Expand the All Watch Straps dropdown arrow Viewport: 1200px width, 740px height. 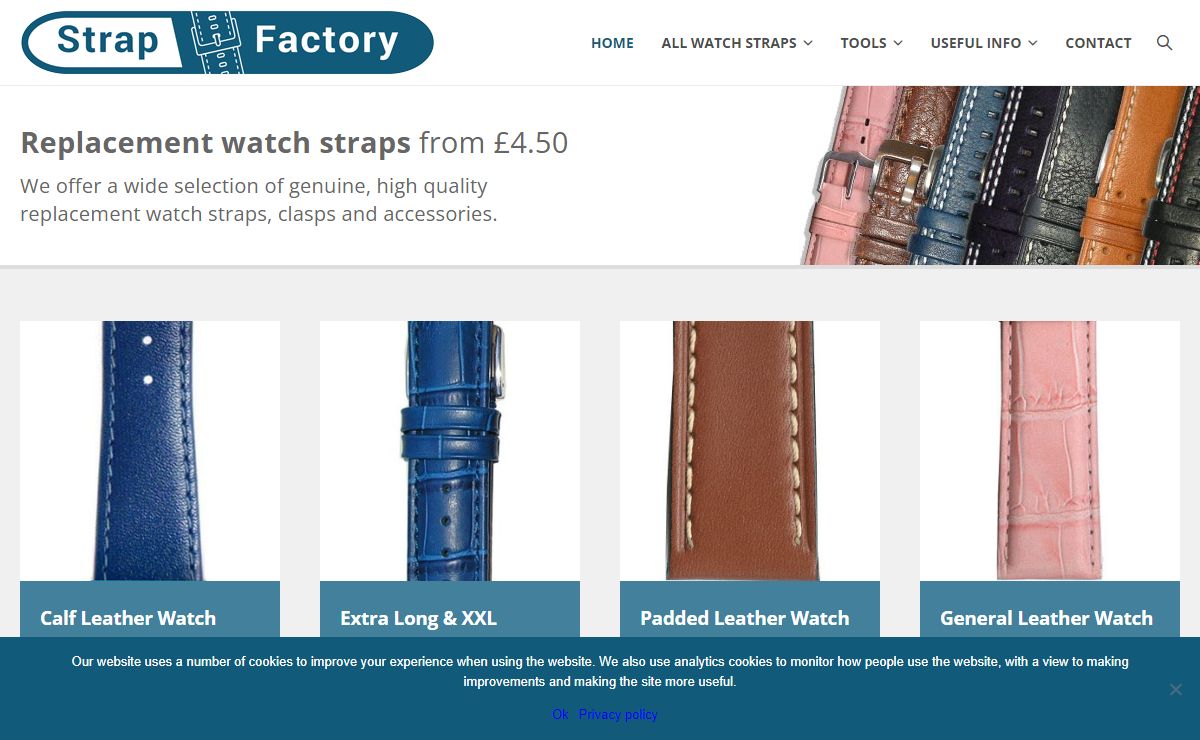point(808,43)
